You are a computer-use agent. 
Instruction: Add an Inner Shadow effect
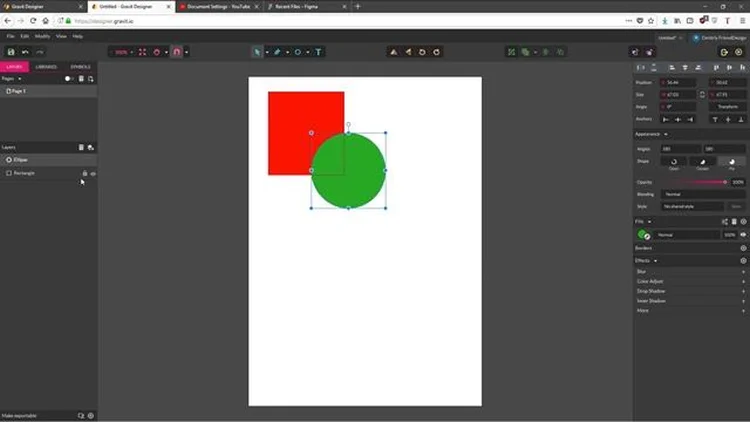click(743, 301)
